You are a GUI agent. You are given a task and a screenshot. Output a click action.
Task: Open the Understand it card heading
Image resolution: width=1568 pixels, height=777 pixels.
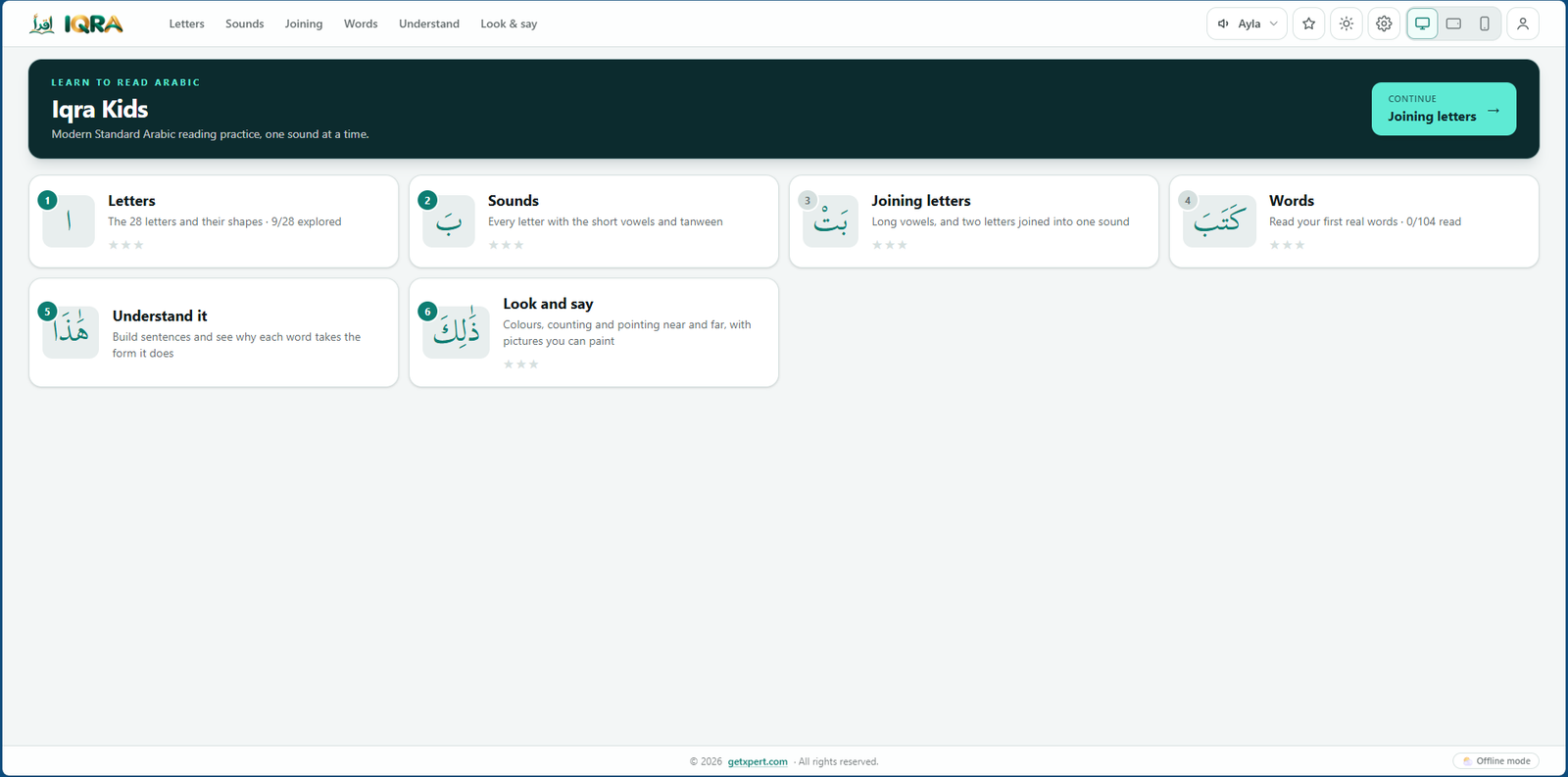[160, 316]
